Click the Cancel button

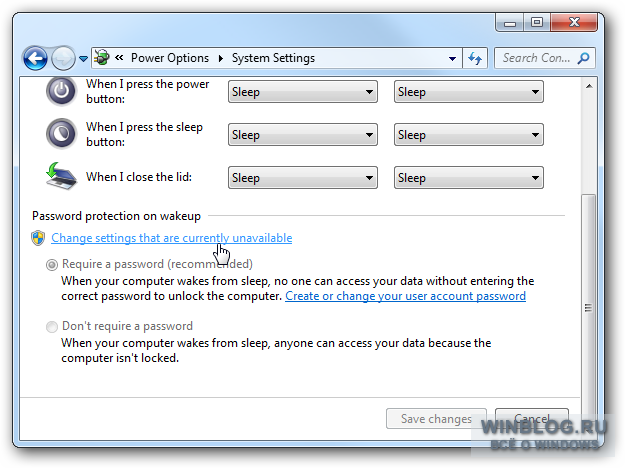point(531,419)
